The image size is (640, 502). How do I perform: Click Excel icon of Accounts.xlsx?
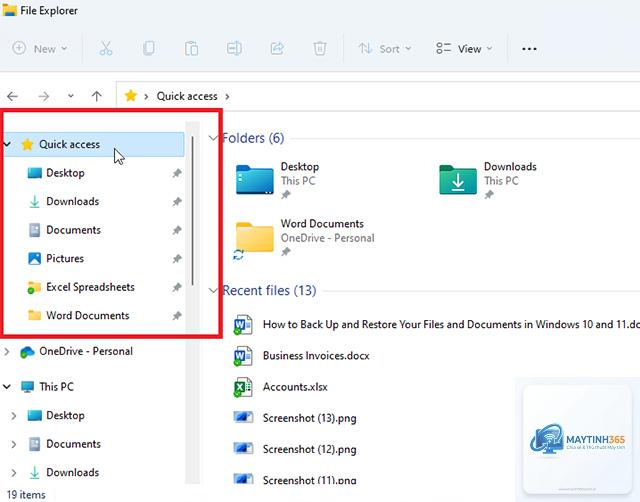coord(243,387)
